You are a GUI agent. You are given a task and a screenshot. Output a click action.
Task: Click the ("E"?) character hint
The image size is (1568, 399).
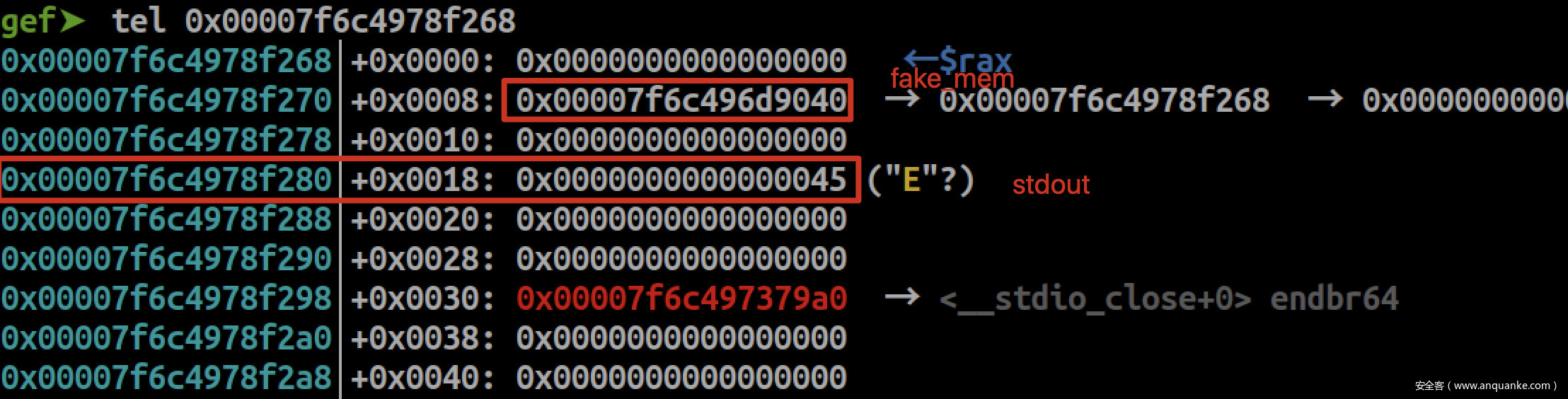click(921, 180)
